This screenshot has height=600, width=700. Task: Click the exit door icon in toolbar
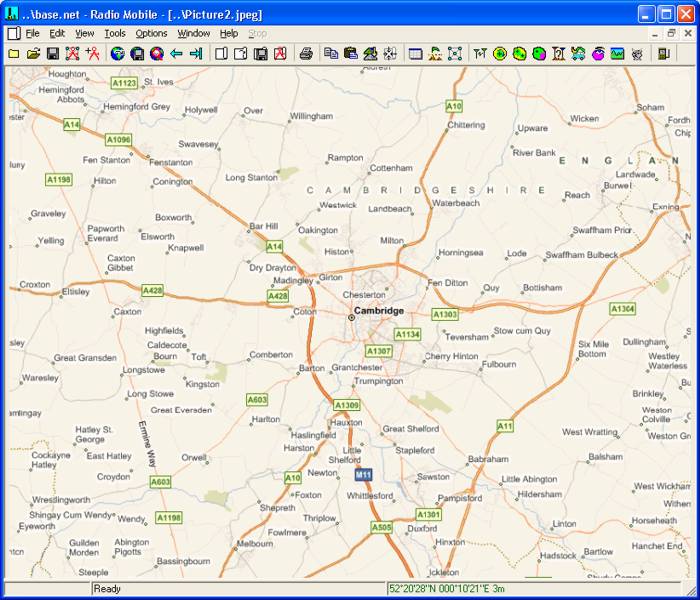[x=663, y=54]
